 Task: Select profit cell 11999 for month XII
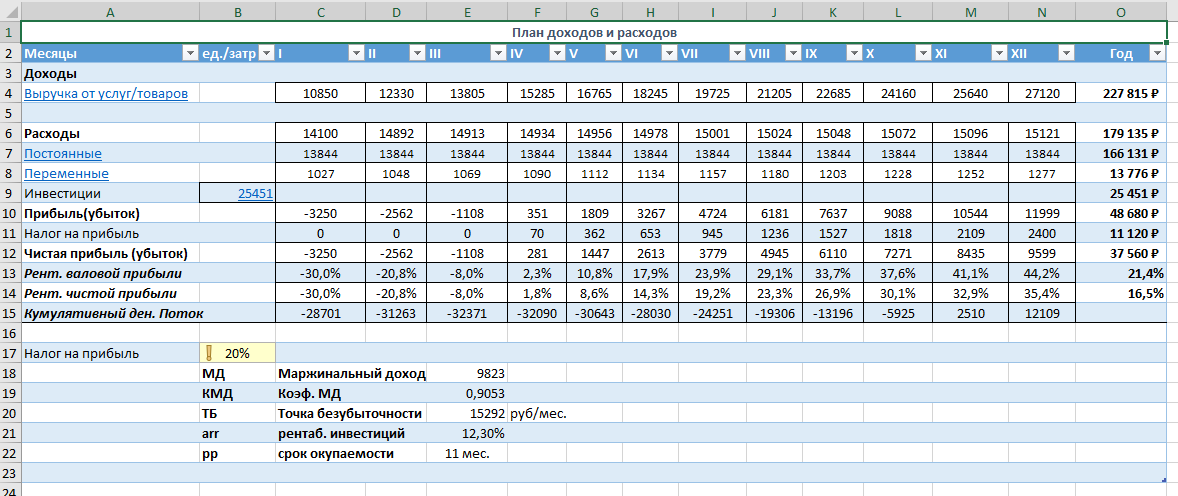pos(1041,213)
